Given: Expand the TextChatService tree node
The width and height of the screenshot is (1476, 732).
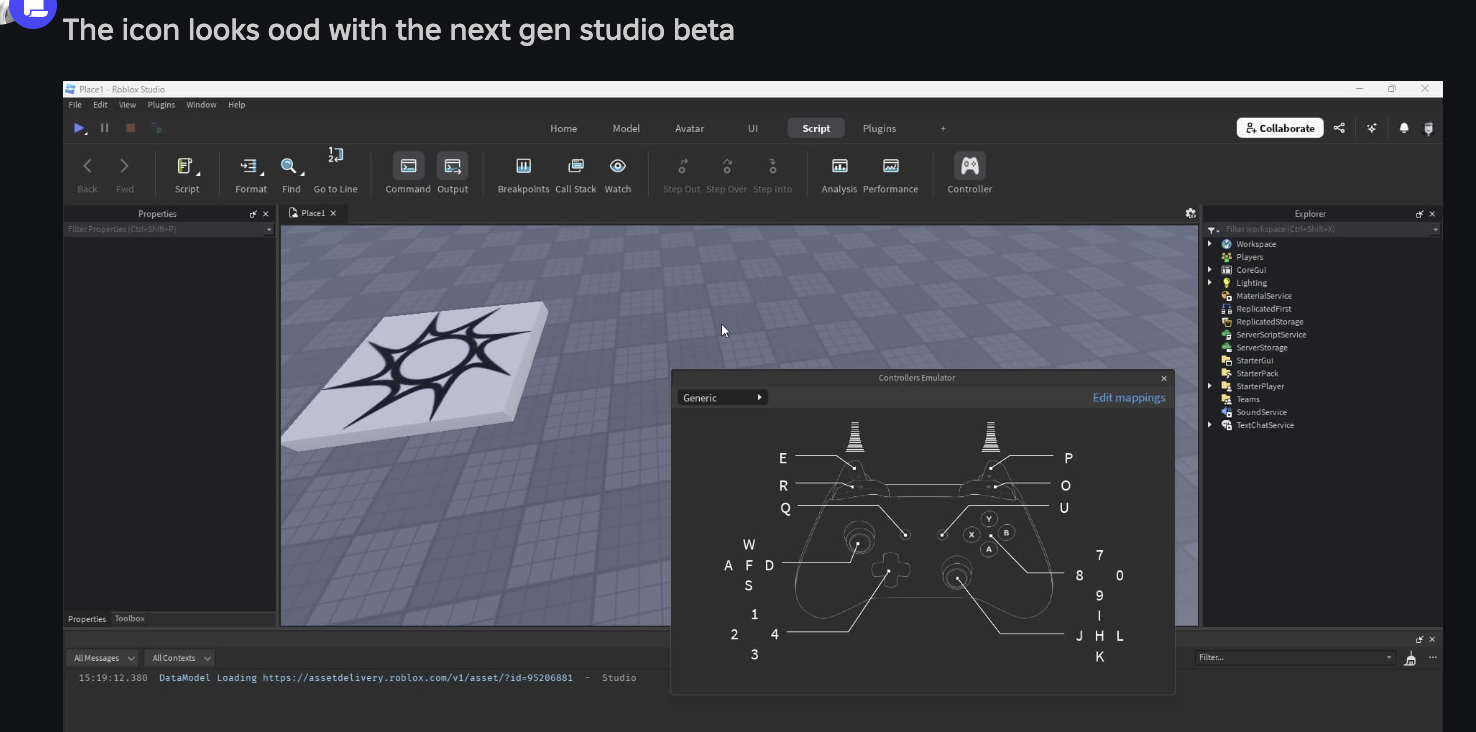Looking at the screenshot, I should coord(1209,425).
